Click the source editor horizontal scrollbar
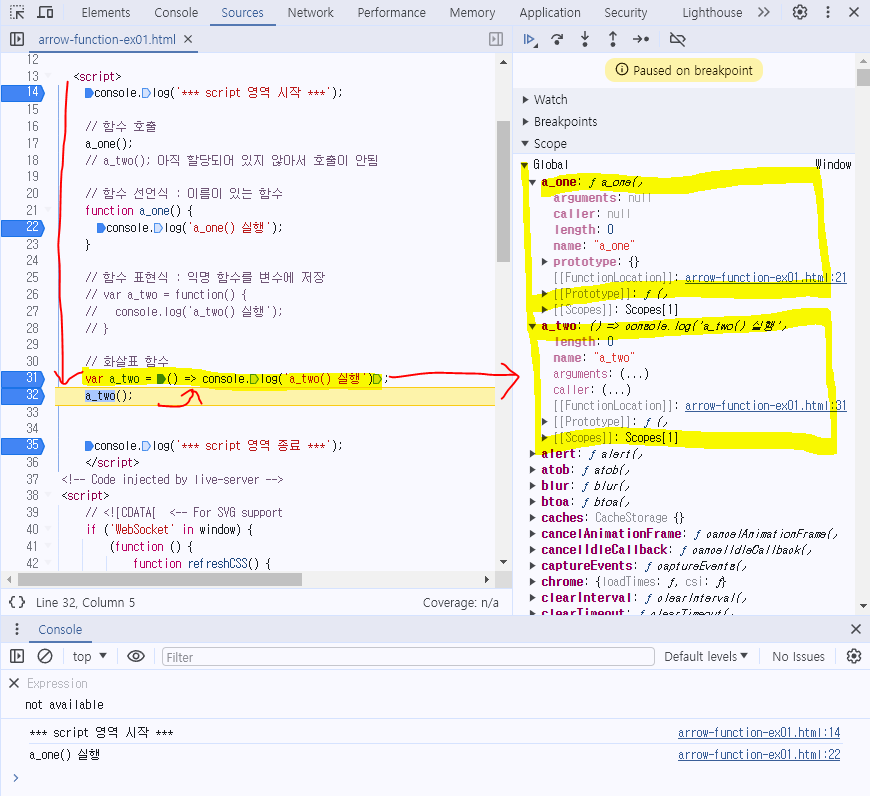870x796 pixels. tap(160, 580)
